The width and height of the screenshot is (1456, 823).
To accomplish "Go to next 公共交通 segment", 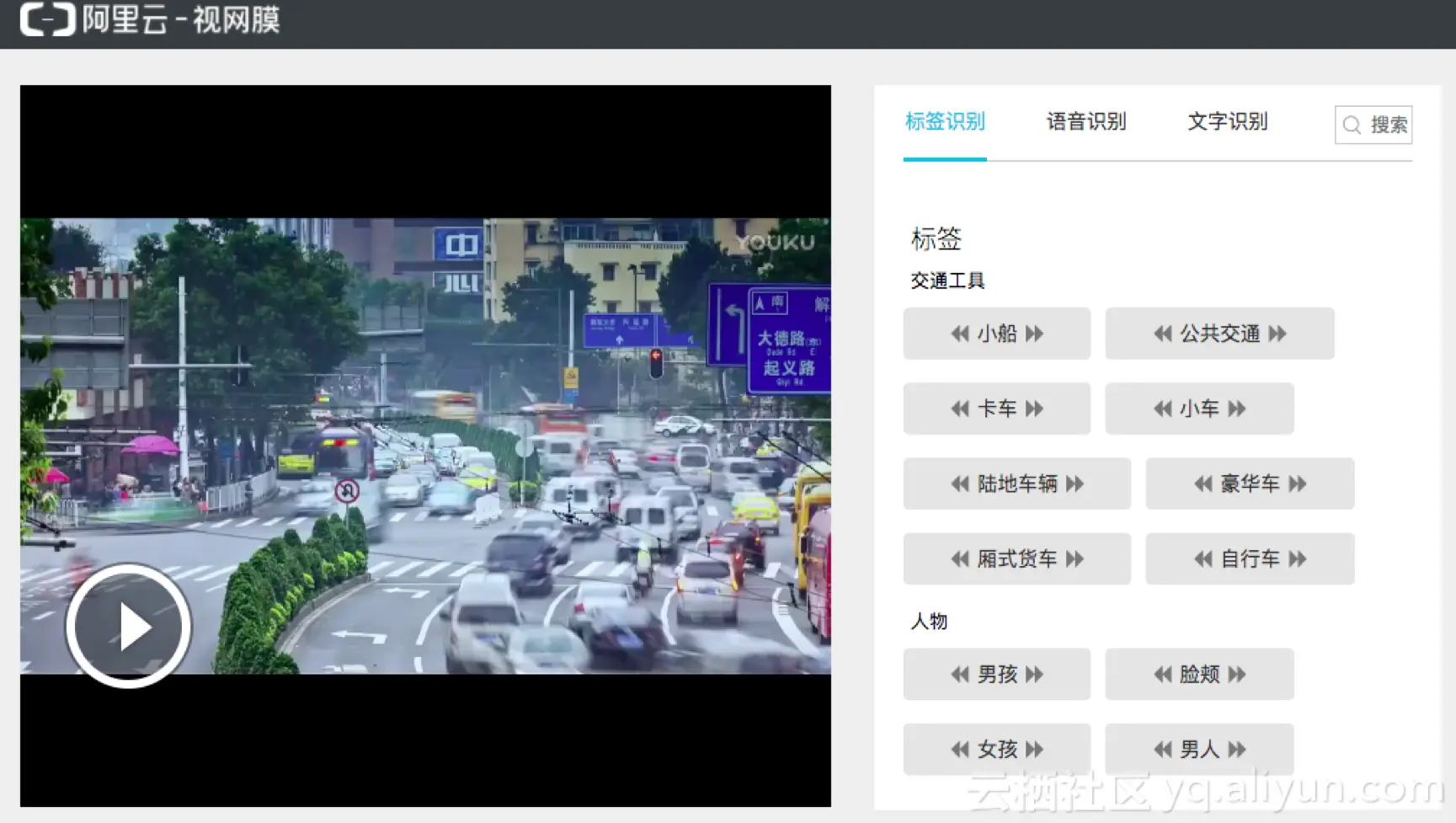I will click(1277, 334).
